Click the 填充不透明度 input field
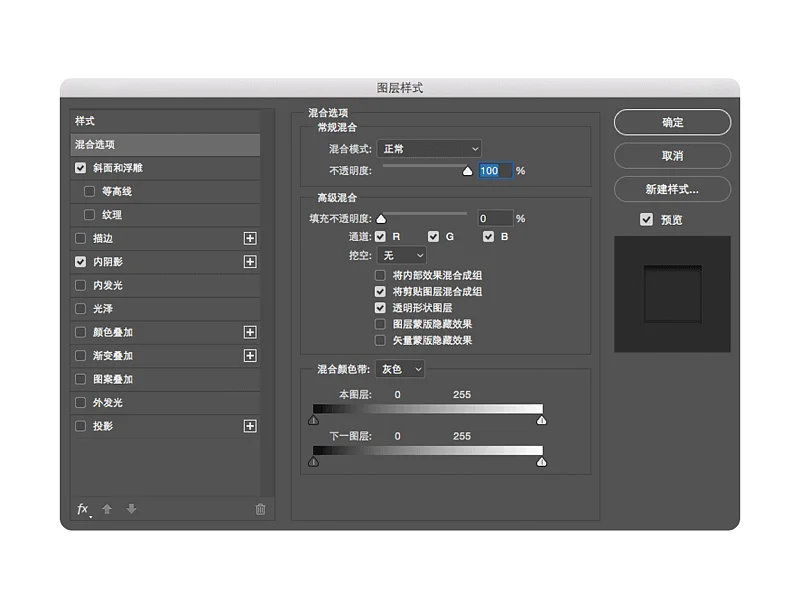This screenshot has width=800, height=609. point(494,218)
